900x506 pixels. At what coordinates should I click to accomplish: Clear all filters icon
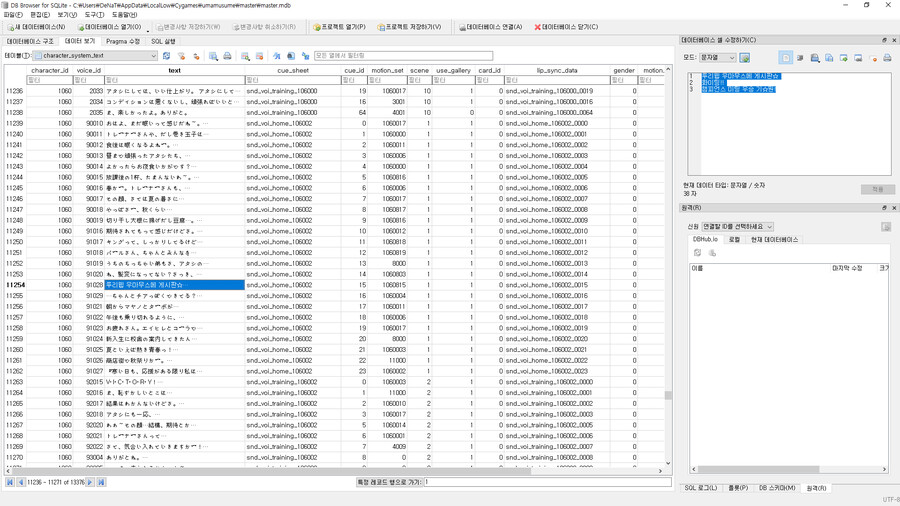[x=181, y=56]
